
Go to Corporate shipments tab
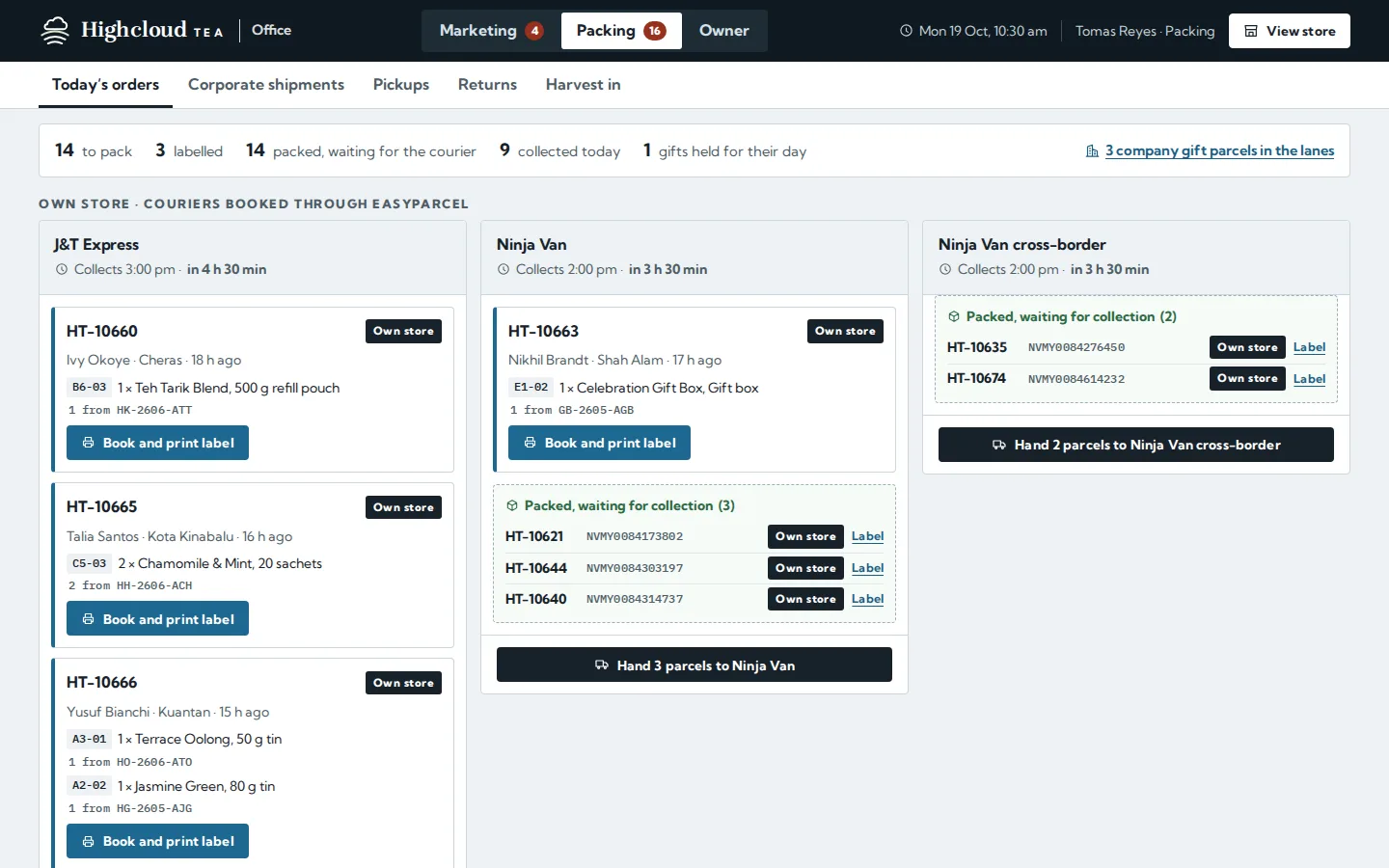(266, 85)
